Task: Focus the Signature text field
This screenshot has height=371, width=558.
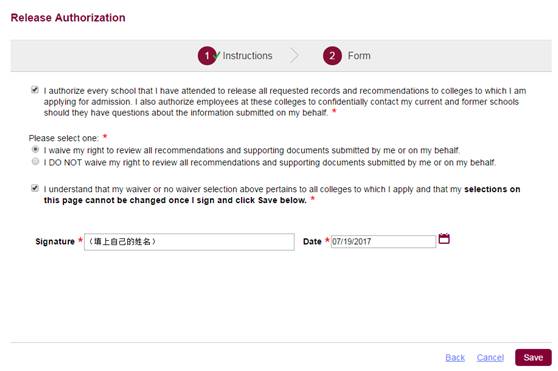Action: click(189, 242)
